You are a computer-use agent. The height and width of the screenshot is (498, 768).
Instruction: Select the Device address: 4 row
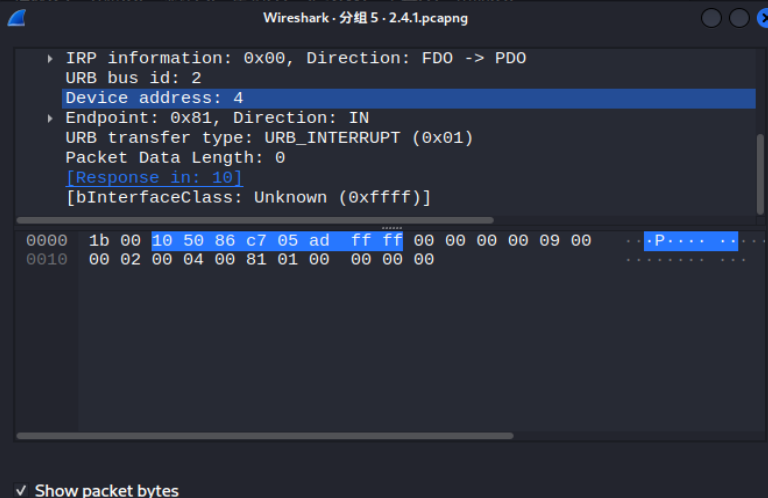[408, 98]
